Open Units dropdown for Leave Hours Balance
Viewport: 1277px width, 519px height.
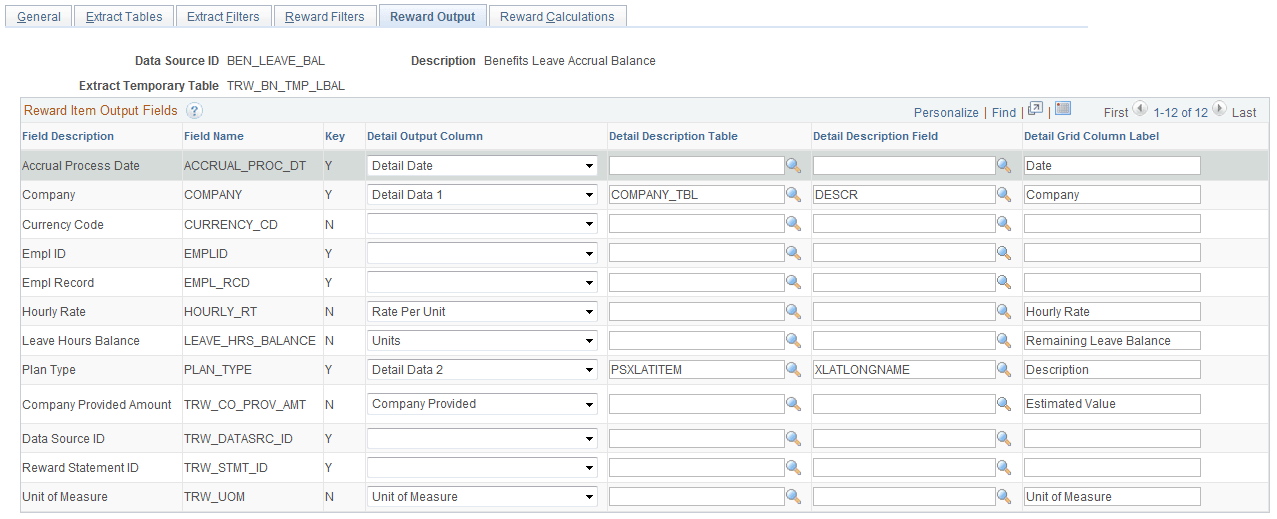[x=483, y=340]
